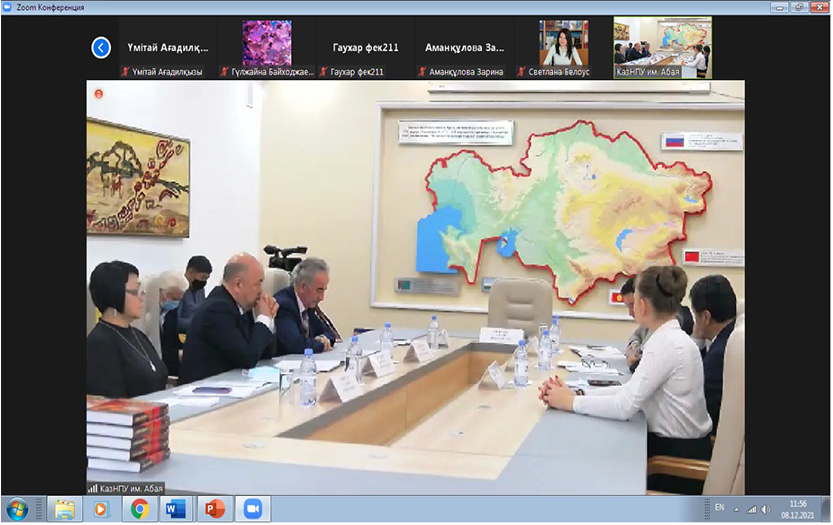Click the Windows Start button
Image resolution: width=833 pixels, height=525 pixels.
click(18, 509)
